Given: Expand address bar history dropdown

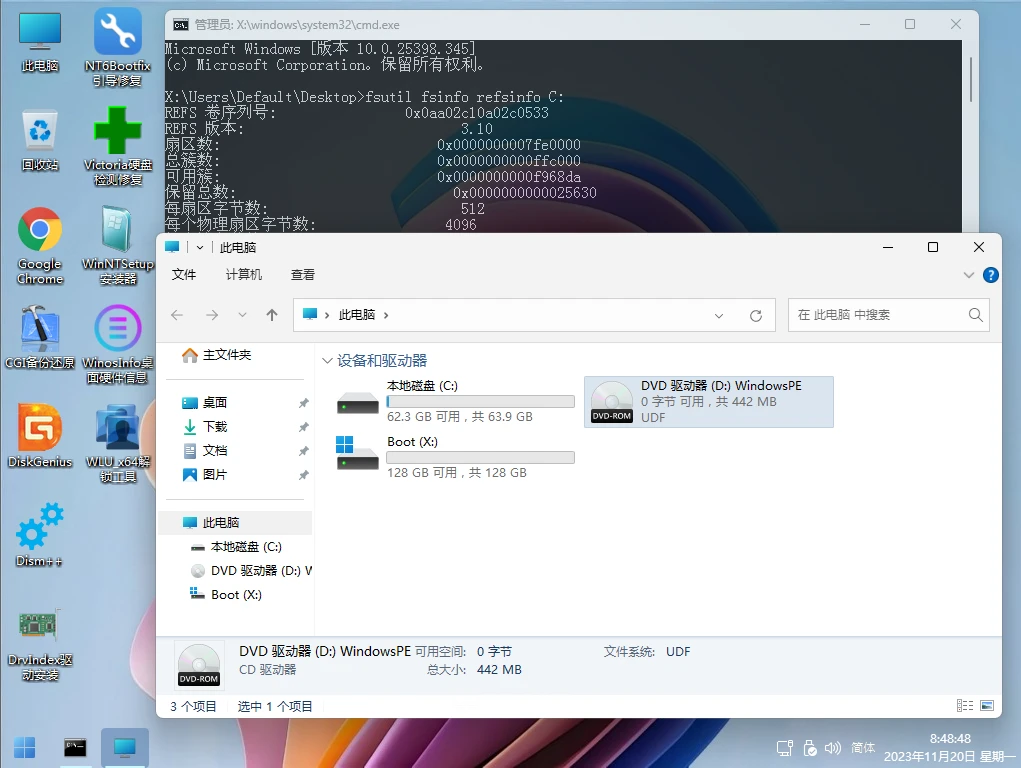Looking at the screenshot, I should click(x=719, y=315).
